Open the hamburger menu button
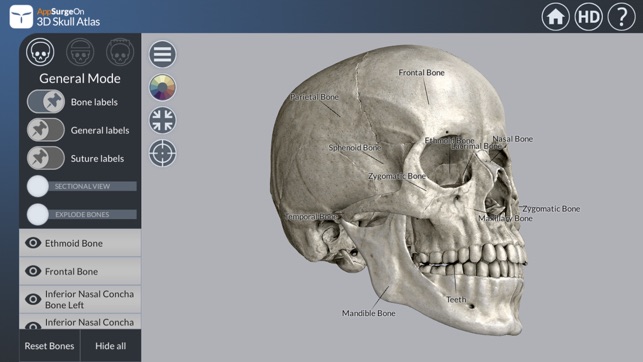 162,54
